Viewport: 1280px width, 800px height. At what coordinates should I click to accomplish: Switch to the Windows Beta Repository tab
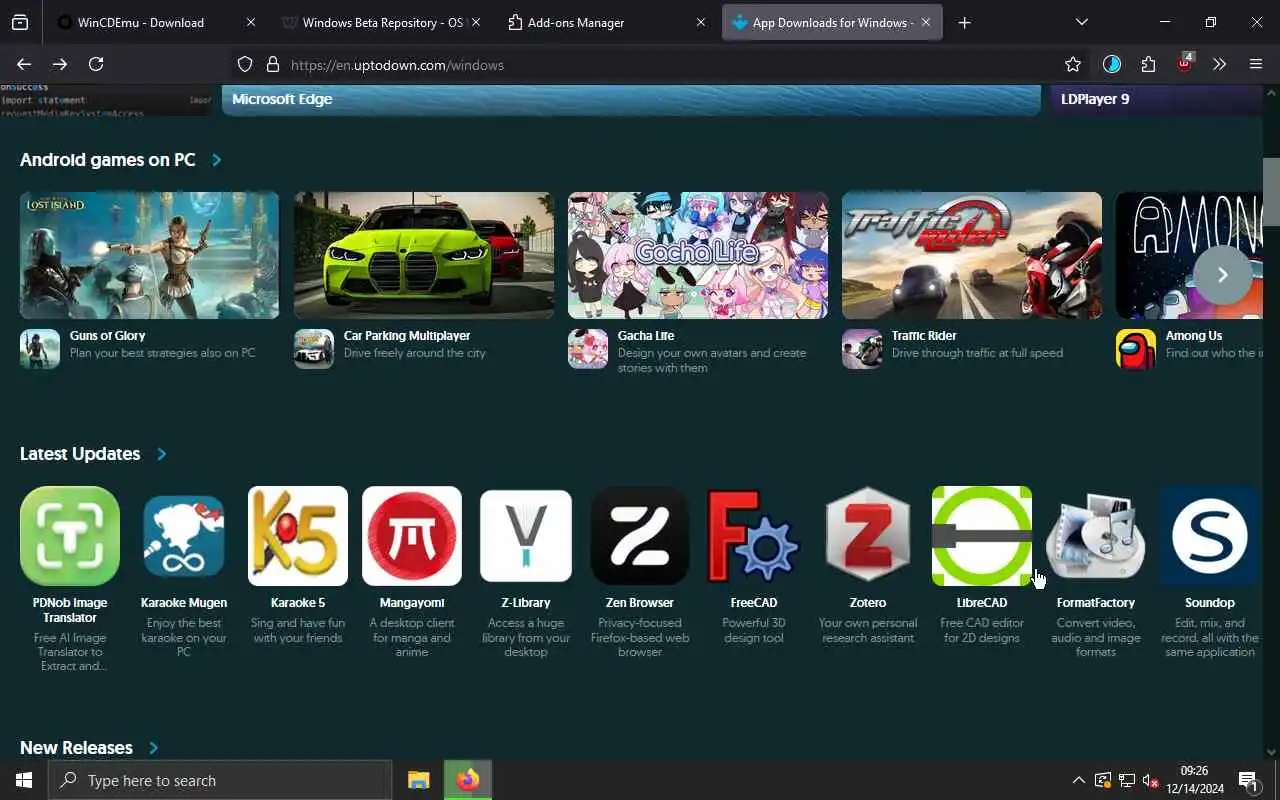(382, 22)
